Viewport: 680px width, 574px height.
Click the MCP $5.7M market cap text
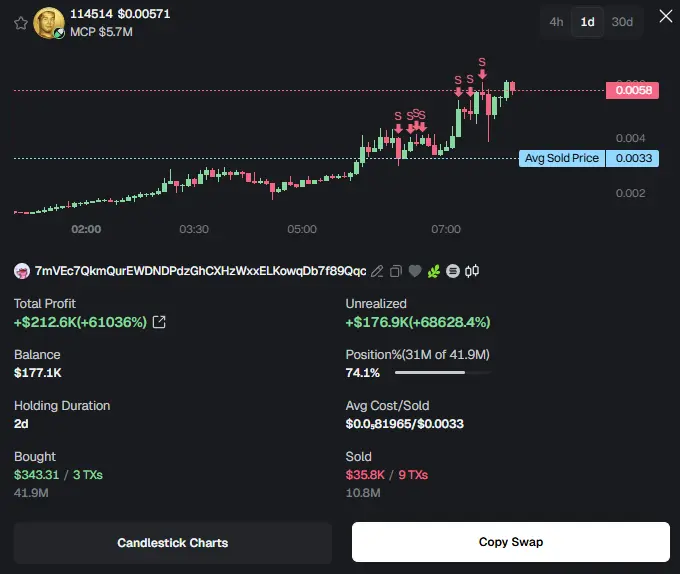[x=101, y=32]
